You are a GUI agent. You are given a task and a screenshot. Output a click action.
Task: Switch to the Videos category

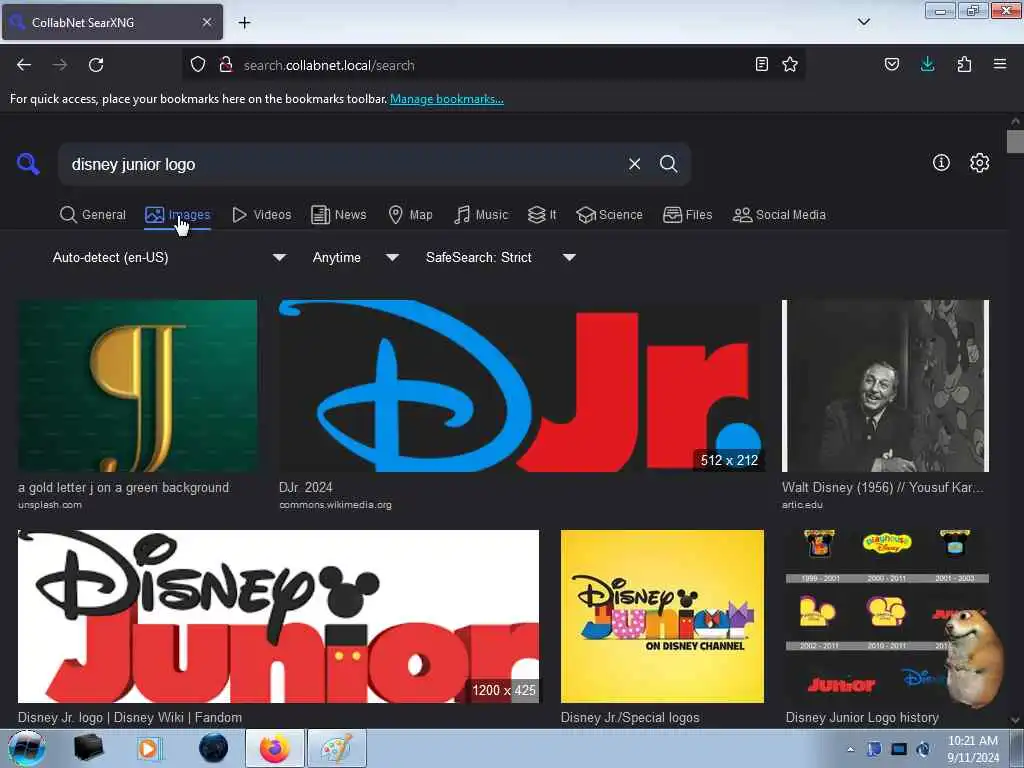(x=261, y=215)
